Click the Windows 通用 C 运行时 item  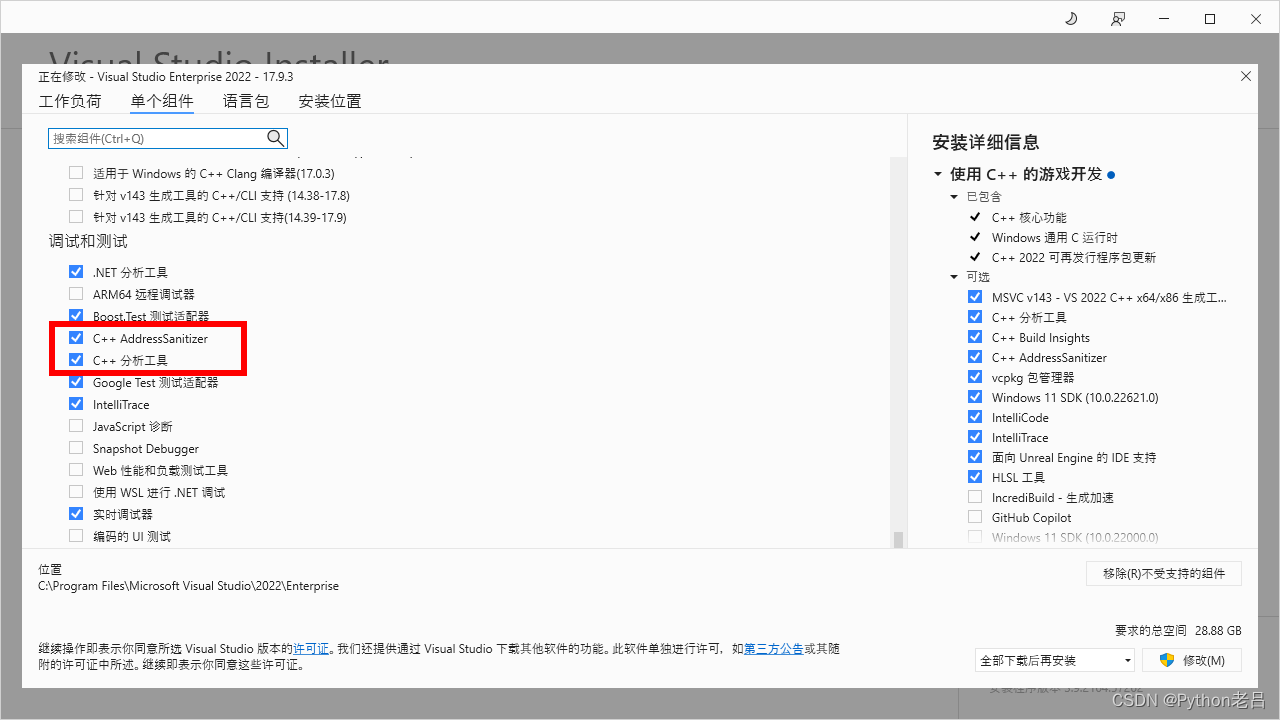click(1055, 237)
